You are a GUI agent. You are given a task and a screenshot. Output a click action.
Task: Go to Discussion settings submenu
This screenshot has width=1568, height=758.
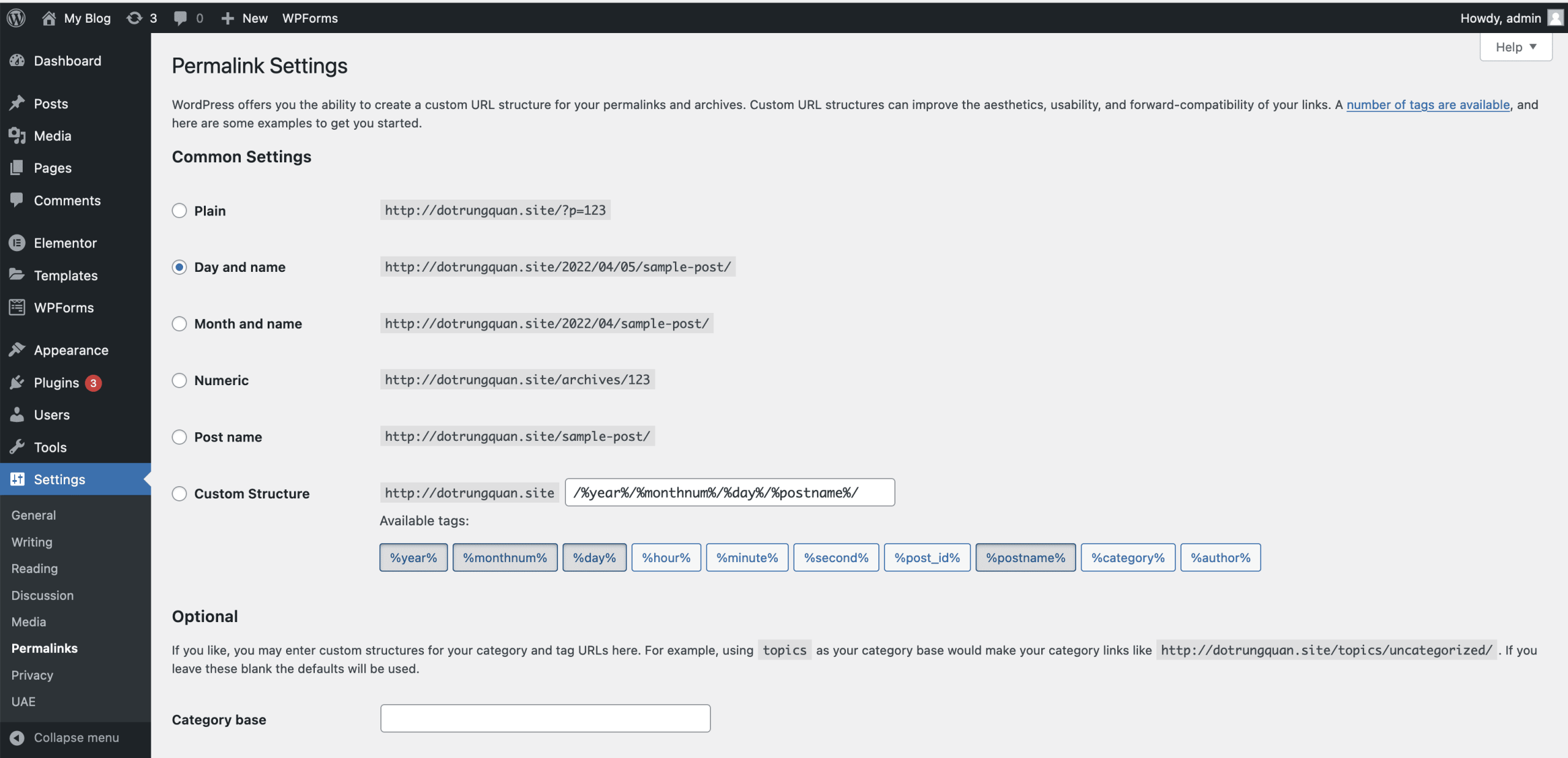tap(42, 595)
